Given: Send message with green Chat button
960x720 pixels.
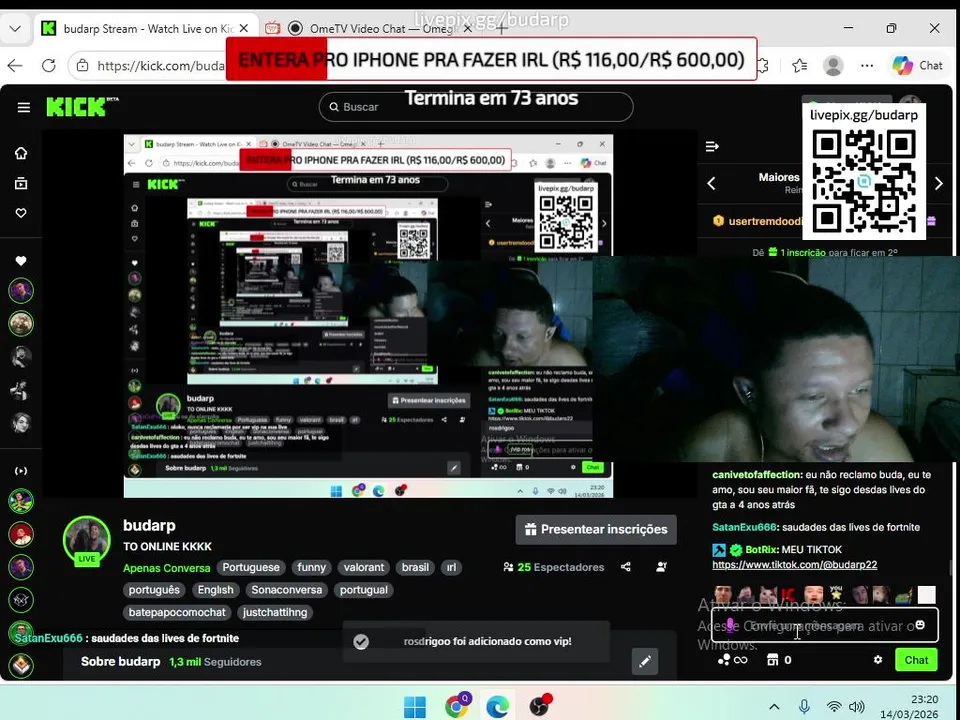Looking at the screenshot, I should pyautogui.click(x=916, y=660).
